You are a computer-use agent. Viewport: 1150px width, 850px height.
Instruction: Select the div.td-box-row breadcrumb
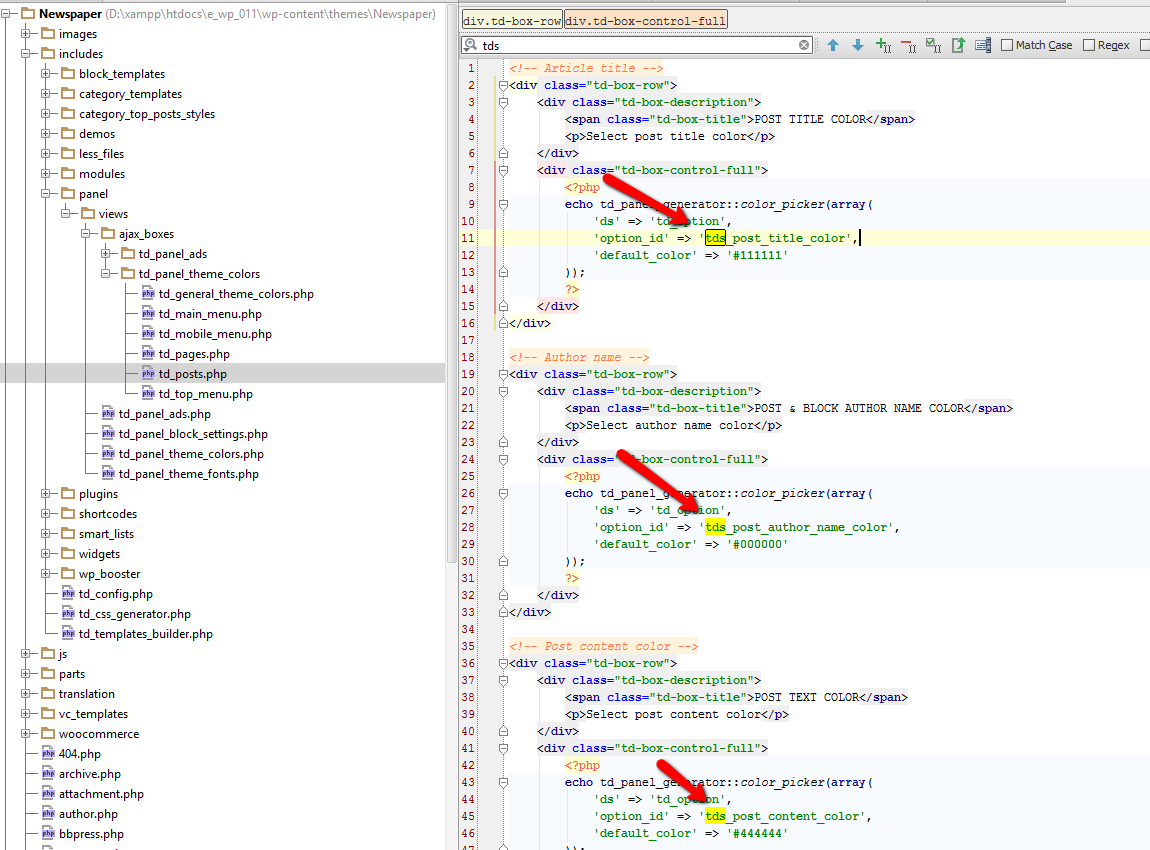(512, 21)
